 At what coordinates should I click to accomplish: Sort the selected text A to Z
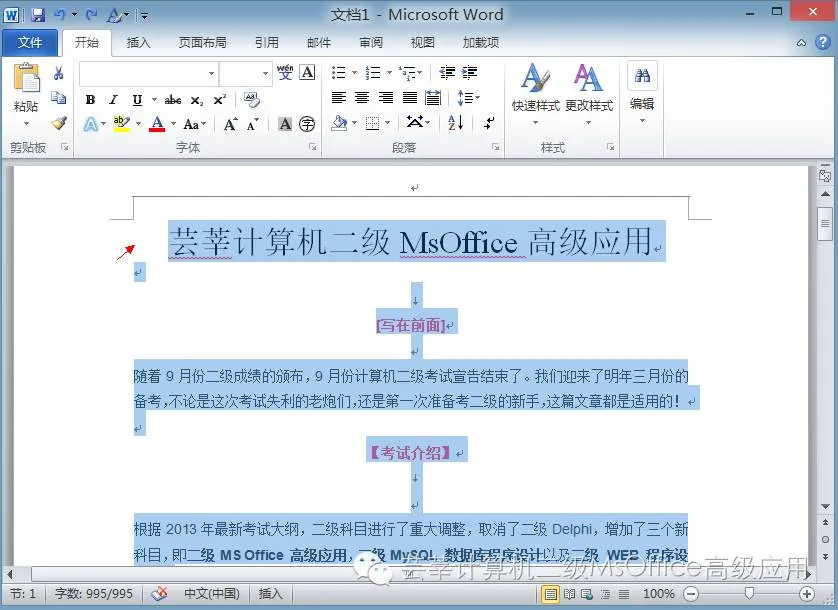click(456, 123)
